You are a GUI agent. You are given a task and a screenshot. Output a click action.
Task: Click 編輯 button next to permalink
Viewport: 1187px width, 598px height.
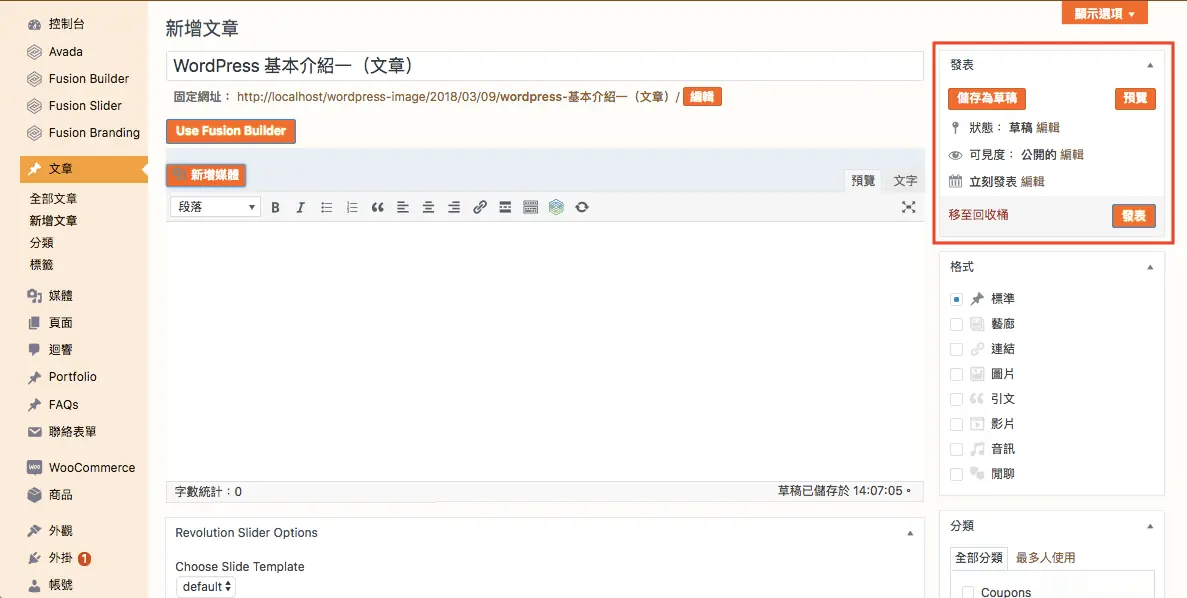pyautogui.click(x=702, y=97)
